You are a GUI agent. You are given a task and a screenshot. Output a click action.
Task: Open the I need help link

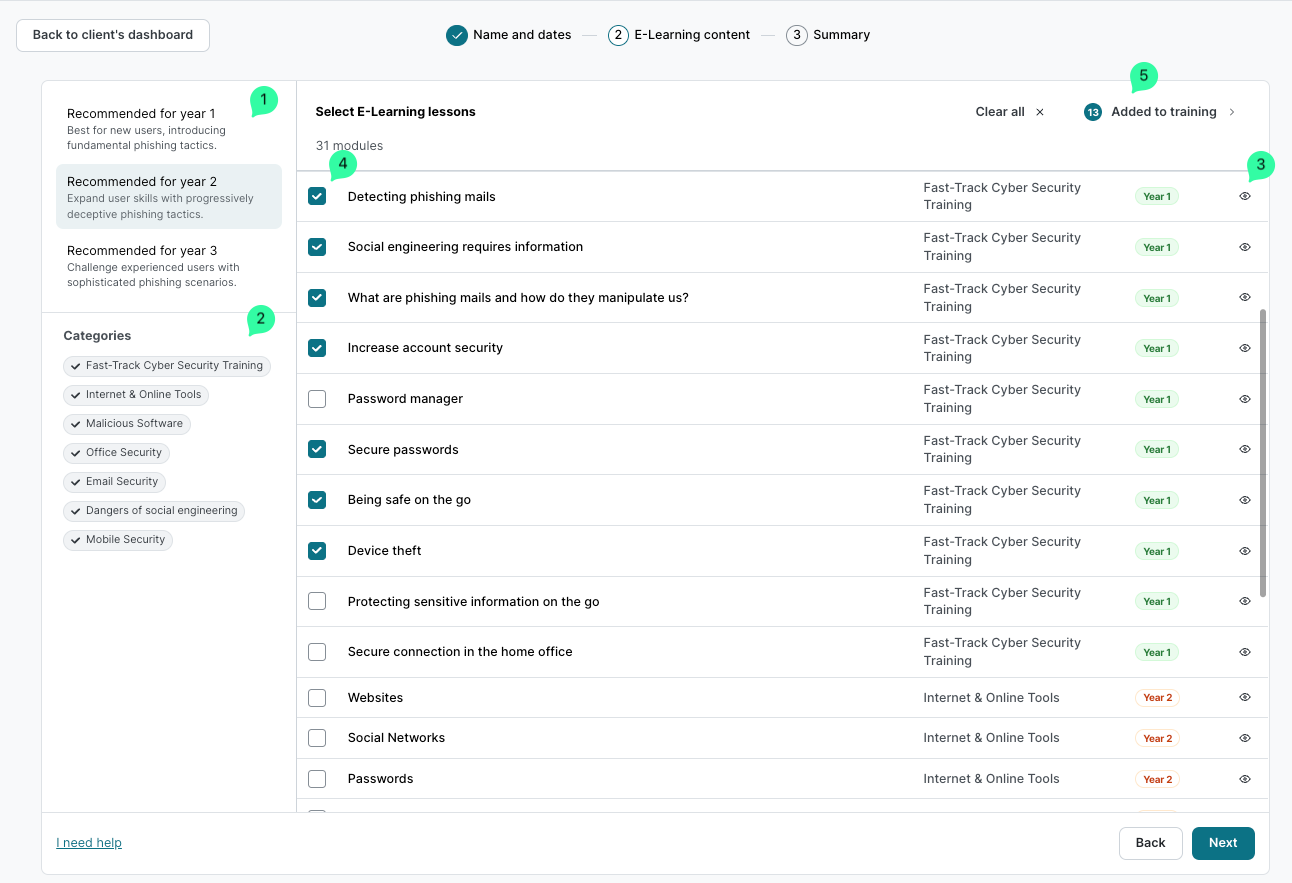click(x=89, y=843)
